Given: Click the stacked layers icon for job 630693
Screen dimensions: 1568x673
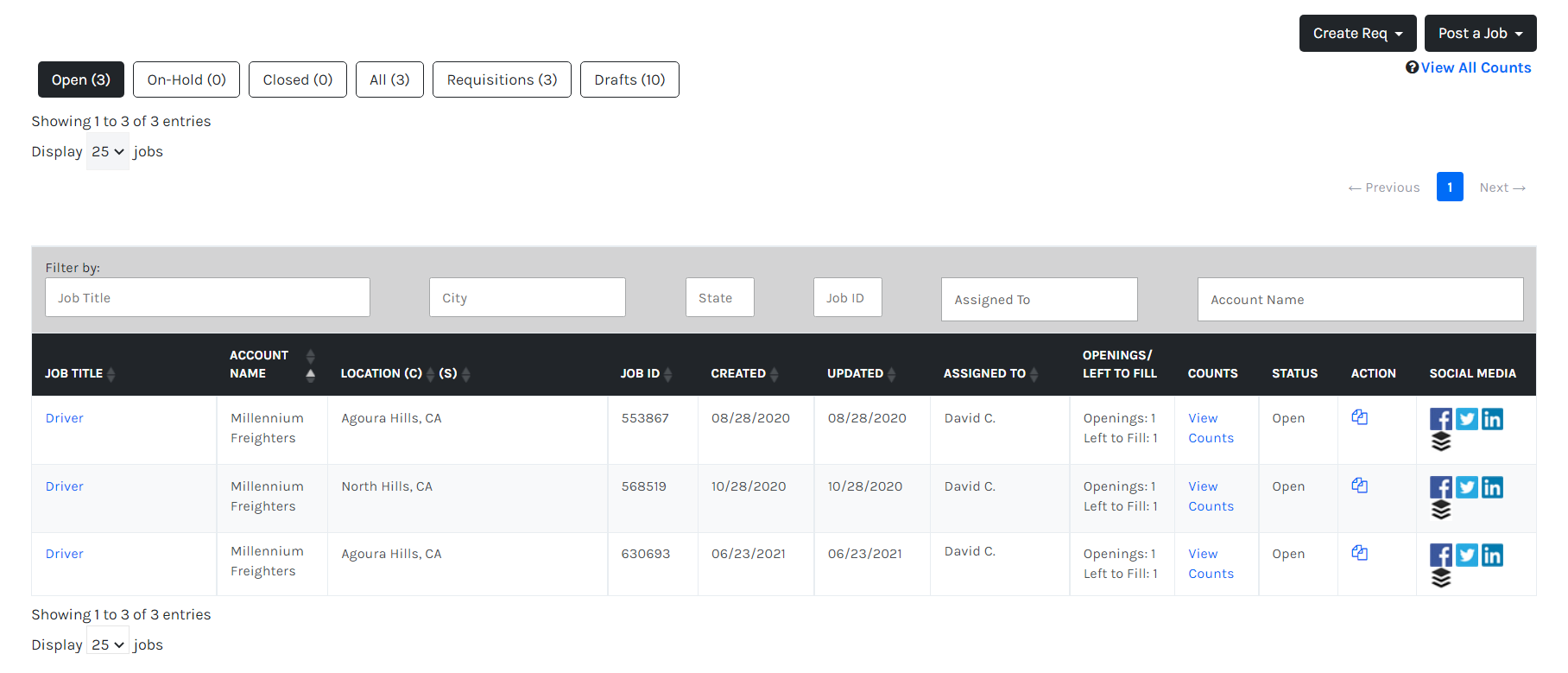Looking at the screenshot, I should coord(1441,578).
